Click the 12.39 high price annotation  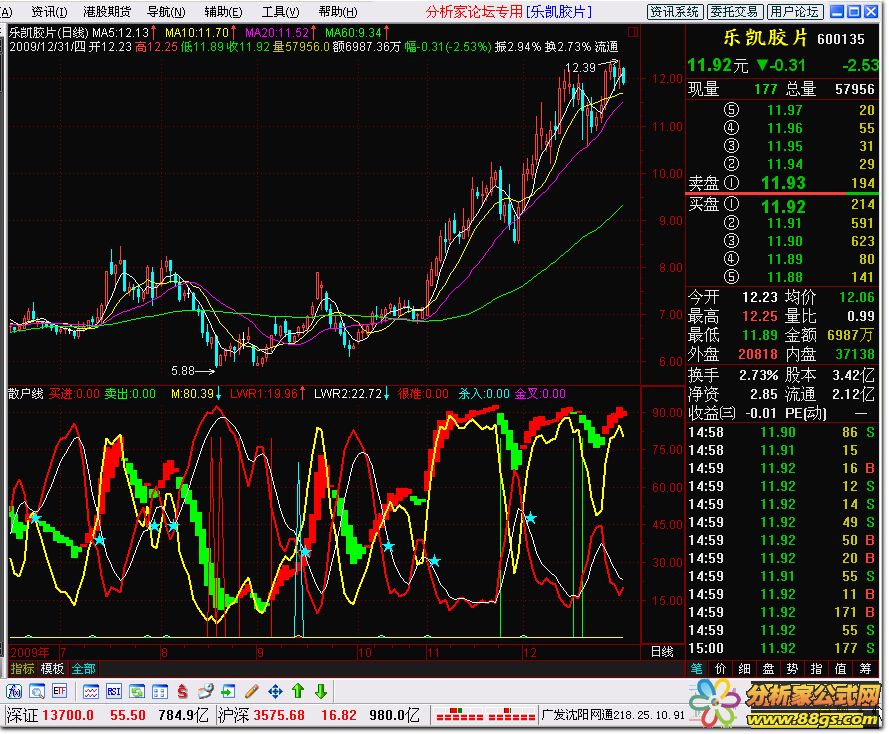pos(581,68)
